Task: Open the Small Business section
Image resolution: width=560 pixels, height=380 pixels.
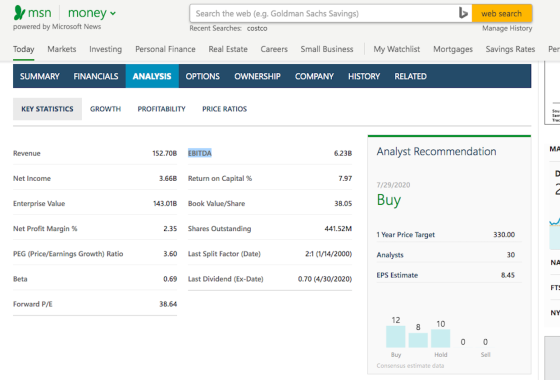Action: (x=327, y=49)
